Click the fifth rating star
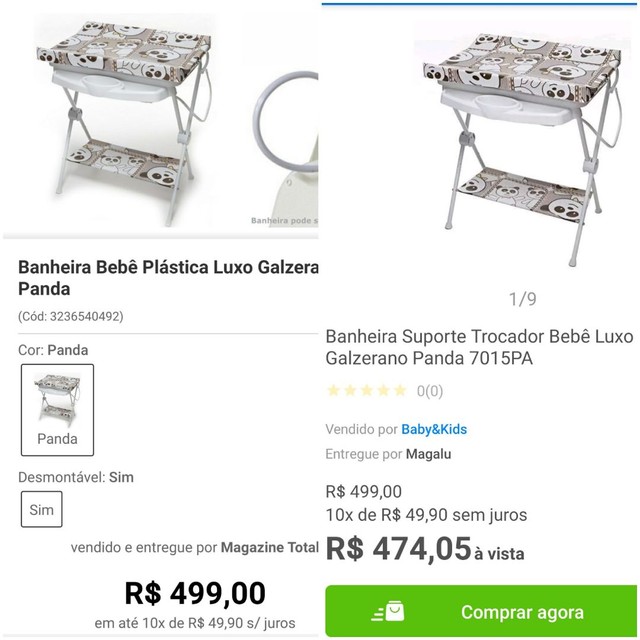Screen dimensions: 640x640 click(x=400, y=391)
